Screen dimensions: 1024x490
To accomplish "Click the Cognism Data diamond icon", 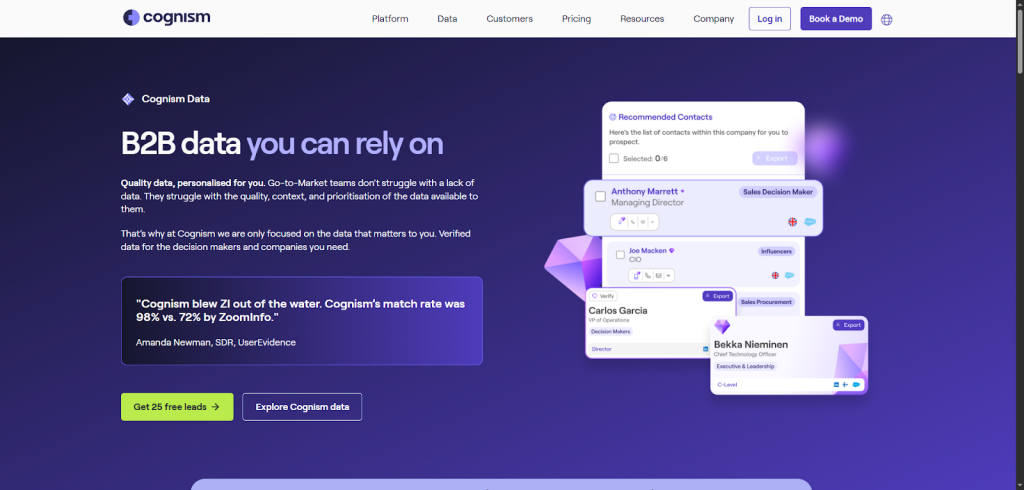I will pos(127,99).
